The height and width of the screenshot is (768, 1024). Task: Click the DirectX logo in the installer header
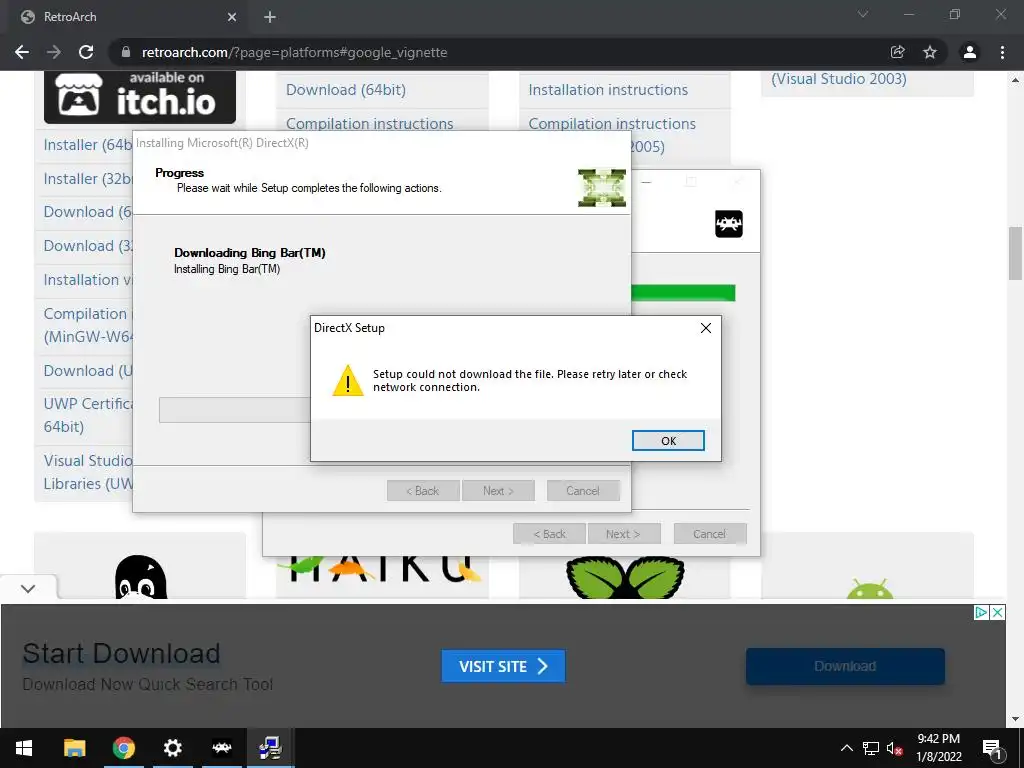pyautogui.click(x=601, y=188)
